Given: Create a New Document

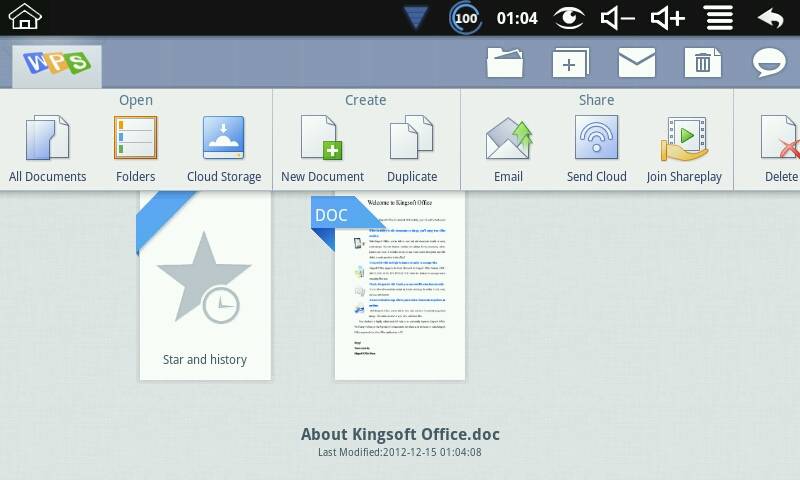Looking at the screenshot, I should tap(322, 149).
